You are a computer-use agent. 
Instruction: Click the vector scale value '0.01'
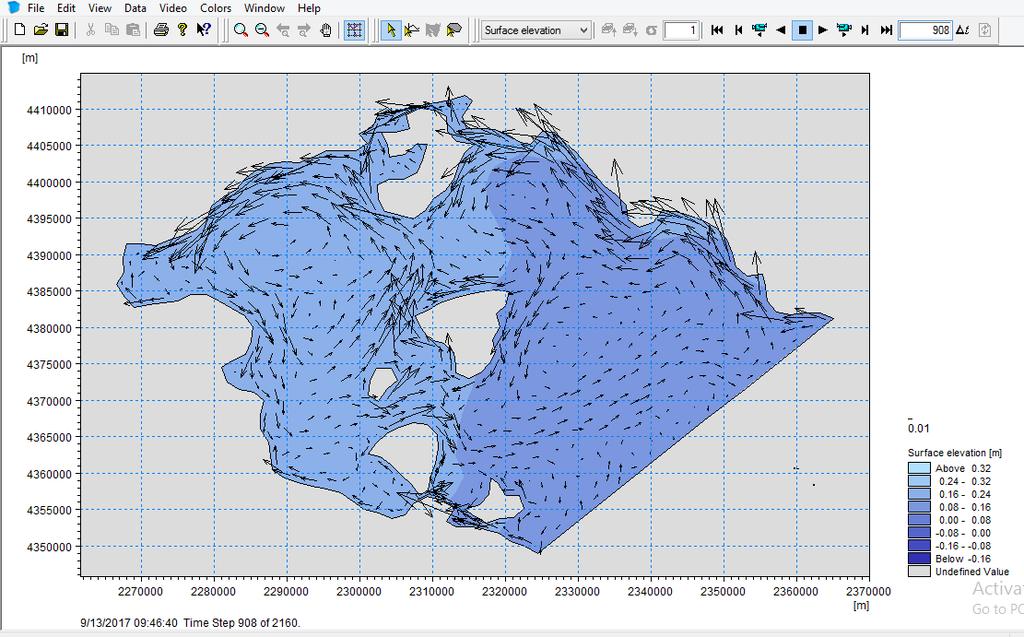tap(918, 429)
